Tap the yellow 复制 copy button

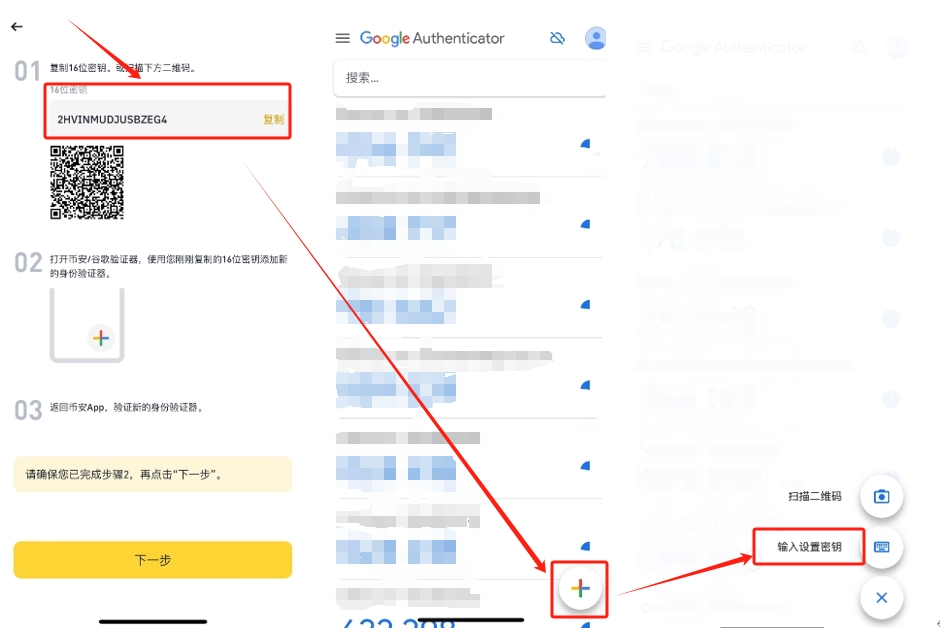[x=273, y=119]
